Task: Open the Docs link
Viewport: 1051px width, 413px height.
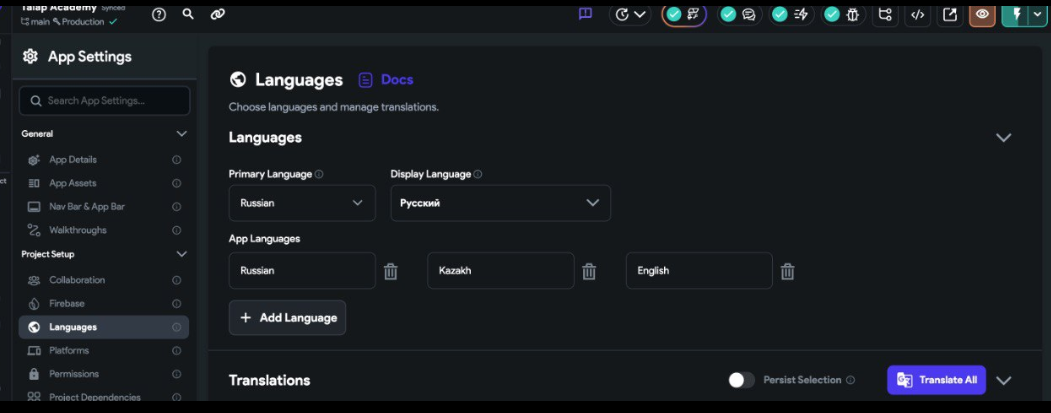Action: pyautogui.click(x=386, y=80)
